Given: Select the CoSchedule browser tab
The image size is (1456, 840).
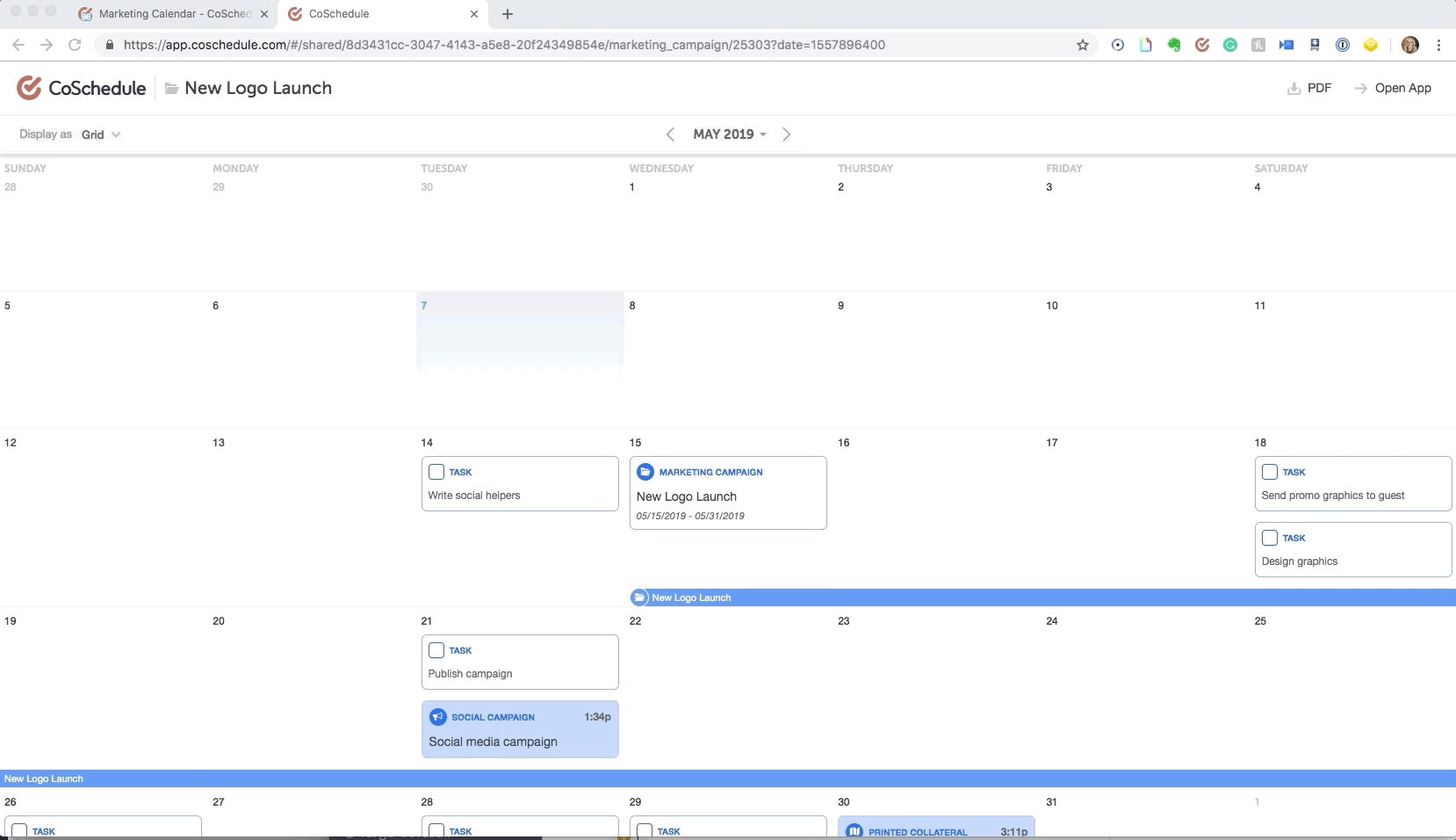Looking at the screenshot, I should click(x=383, y=14).
